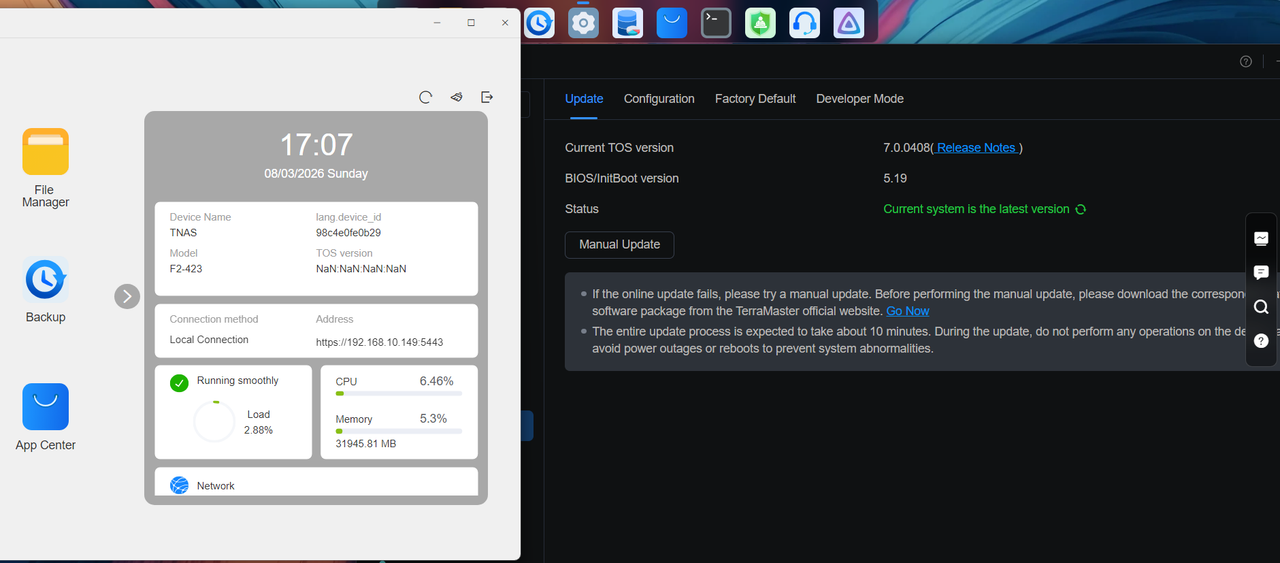The image size is (1280, 563).
Task: Click the model value F2-423
Action: pos(186,269)
